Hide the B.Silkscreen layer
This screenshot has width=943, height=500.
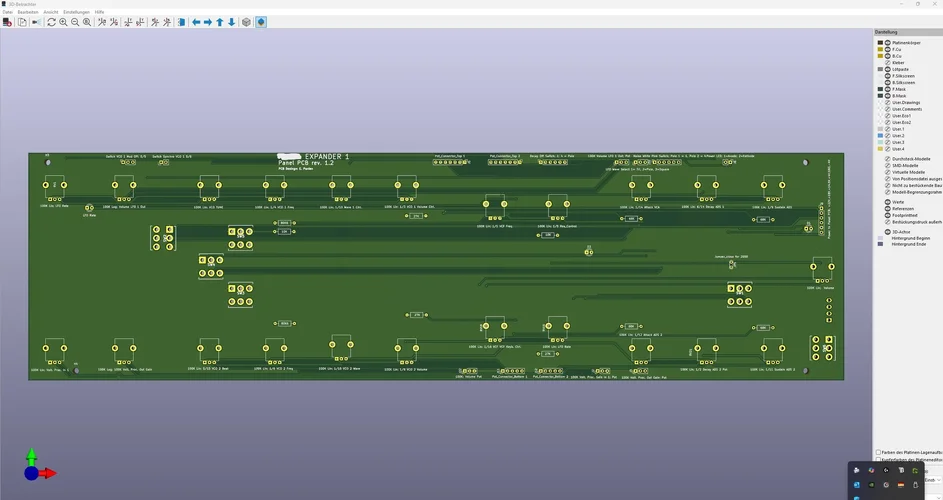pos(888,82)
